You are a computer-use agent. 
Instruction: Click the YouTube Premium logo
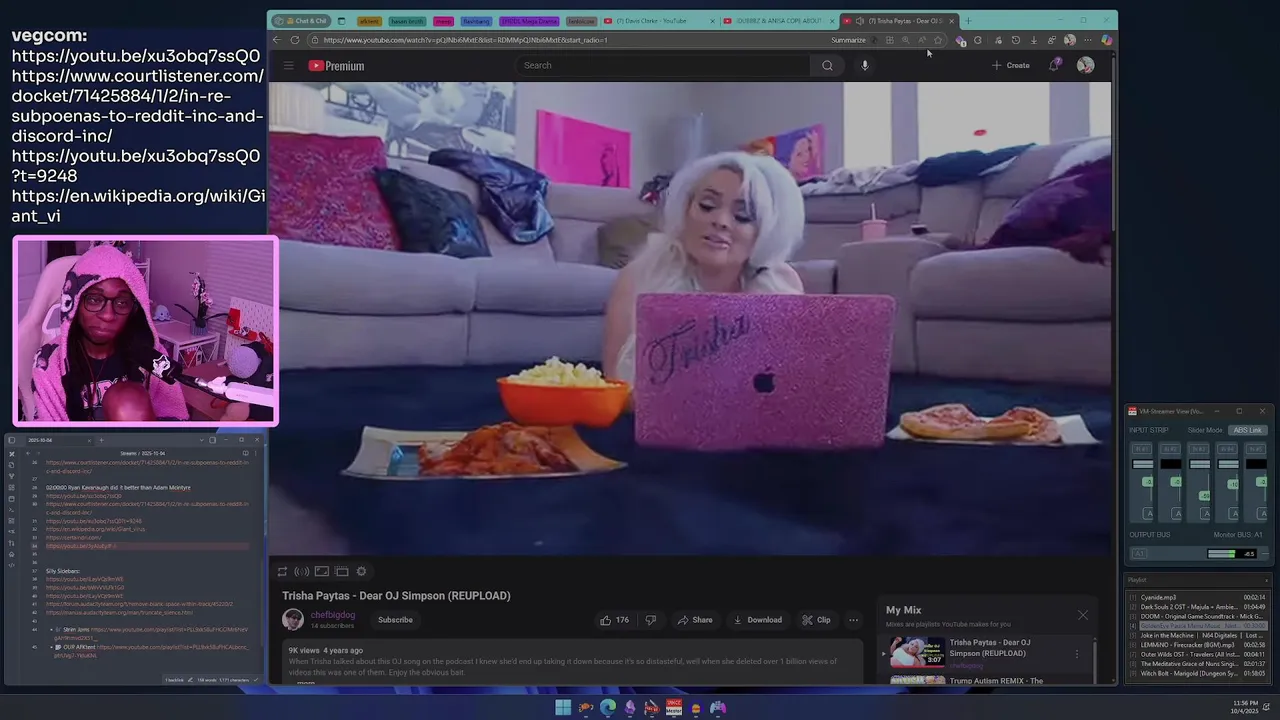tap(336, 66)
